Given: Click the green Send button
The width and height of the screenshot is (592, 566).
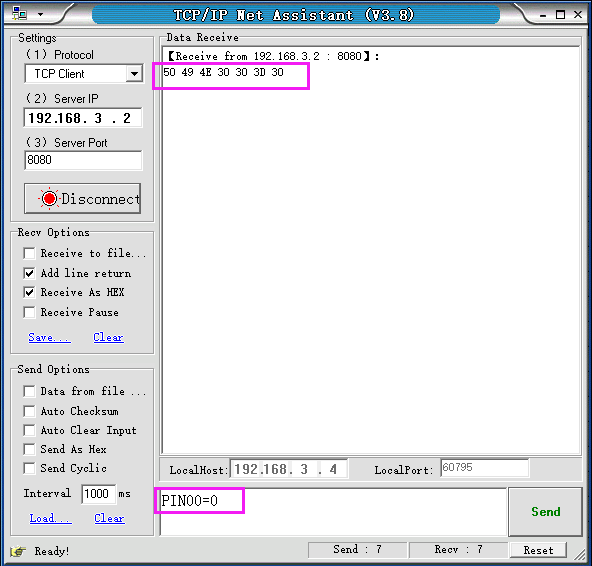Looking at the screenshot, I should pyautogui.click(x=545, y=512).
